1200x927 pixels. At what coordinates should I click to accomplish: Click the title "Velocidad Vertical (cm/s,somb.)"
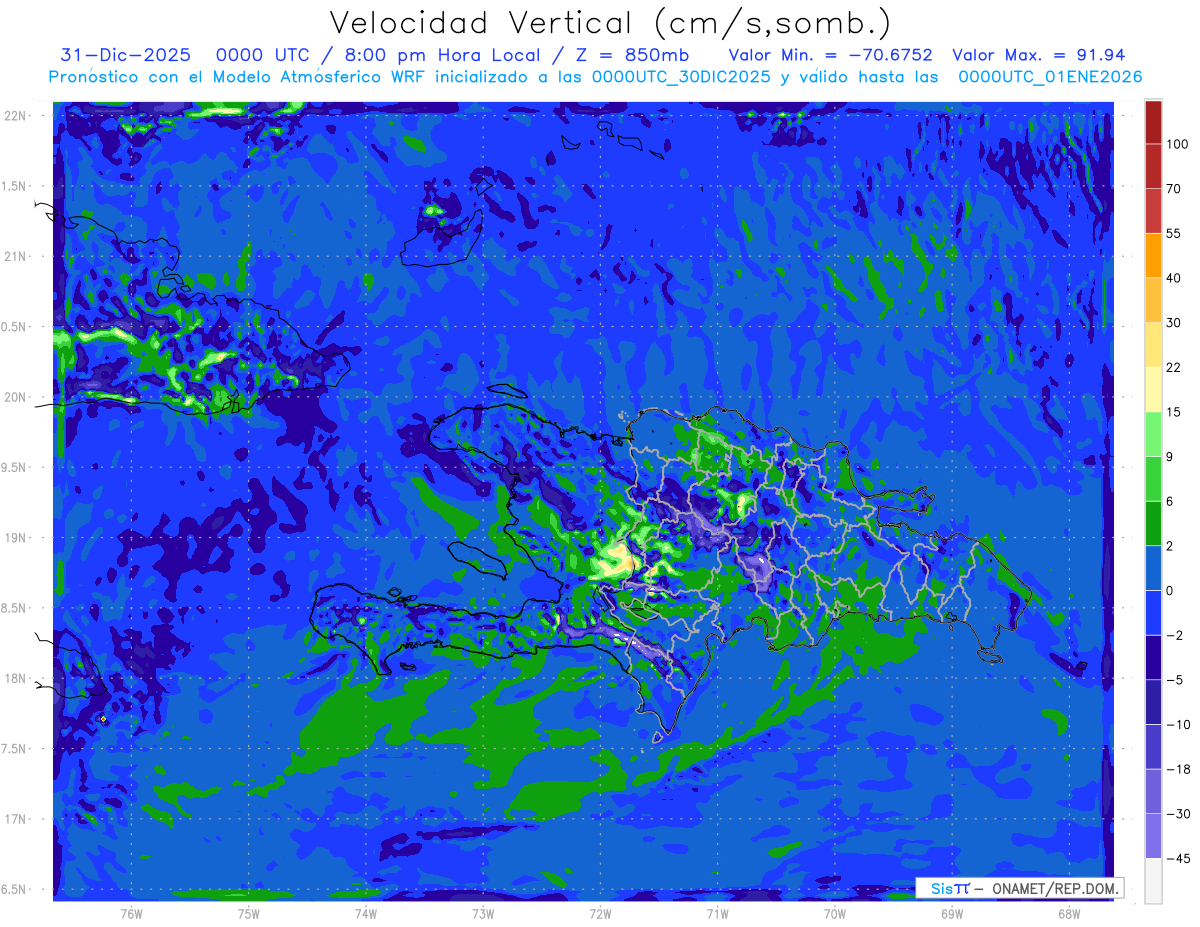click(610, 23)
